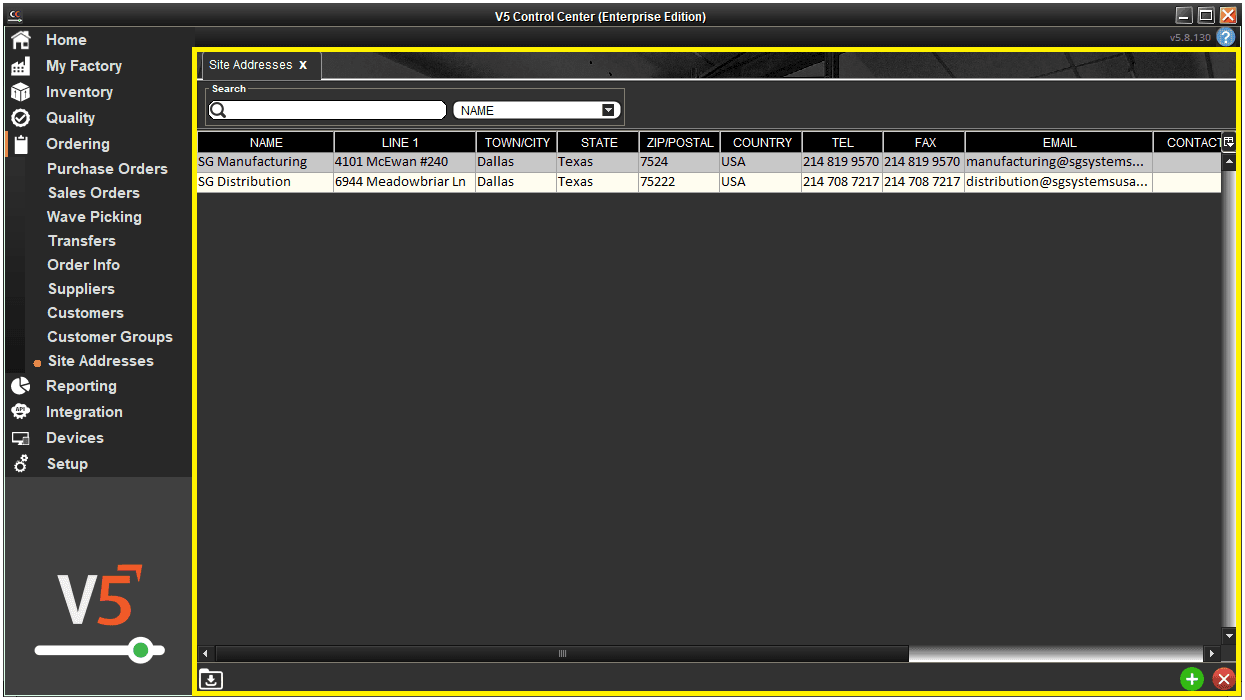Sort by ZIP/POSTAL column header
Screen dimensions: 1245x700
click(x=679, y=142)
